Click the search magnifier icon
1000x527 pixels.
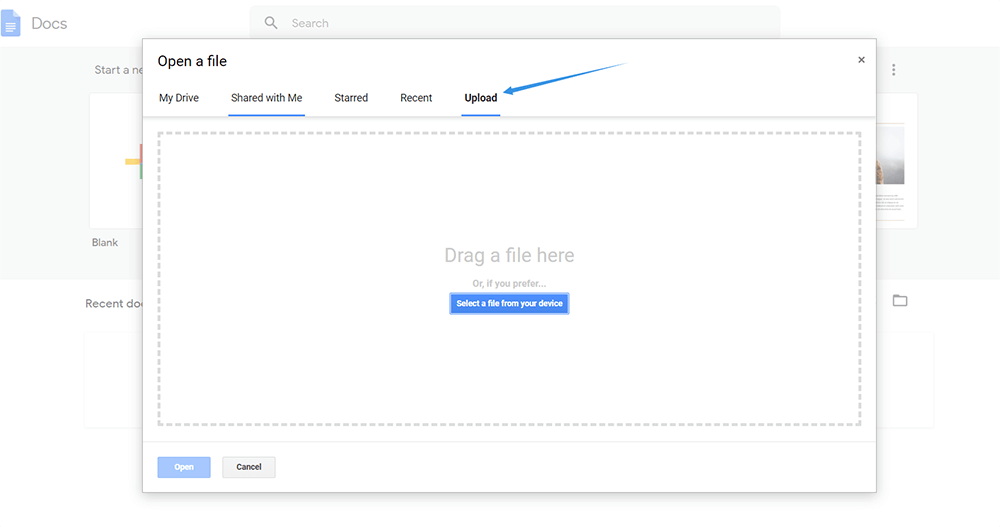pyautogui.click(x=271, y=23)
